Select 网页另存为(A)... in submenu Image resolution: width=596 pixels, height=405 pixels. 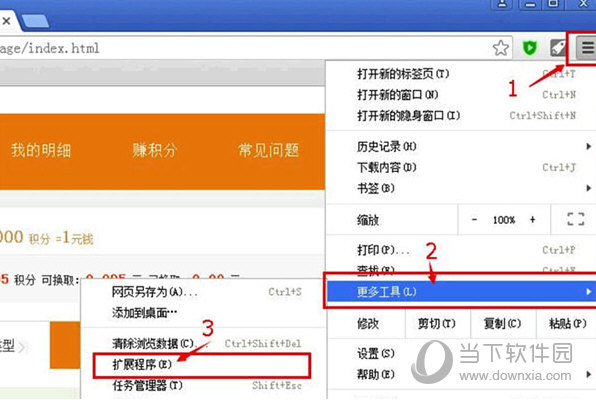point(203,292)
